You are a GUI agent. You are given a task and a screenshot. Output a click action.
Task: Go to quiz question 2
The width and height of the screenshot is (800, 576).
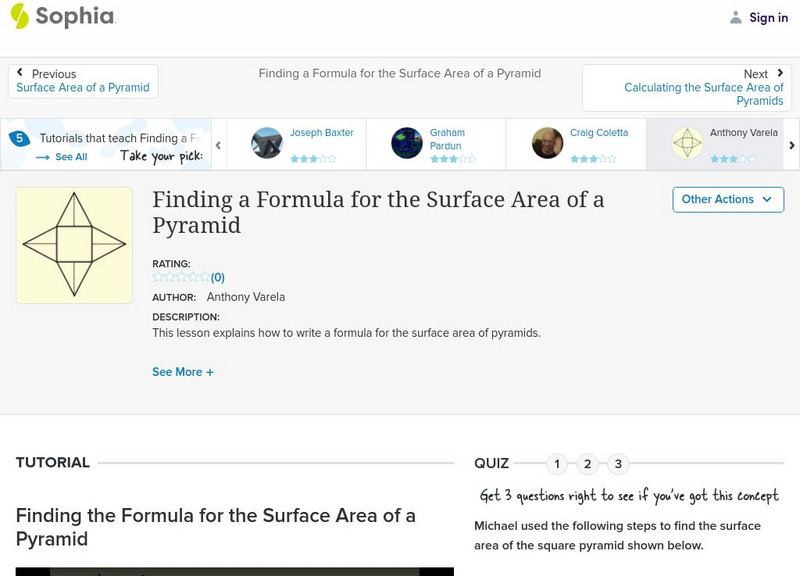pos(588,463)
